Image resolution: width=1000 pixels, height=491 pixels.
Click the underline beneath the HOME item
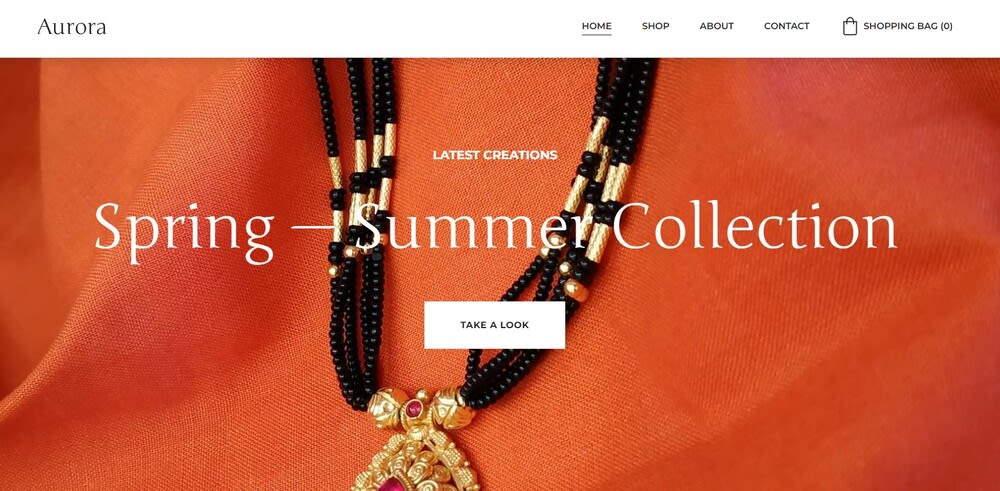point(596,34)
